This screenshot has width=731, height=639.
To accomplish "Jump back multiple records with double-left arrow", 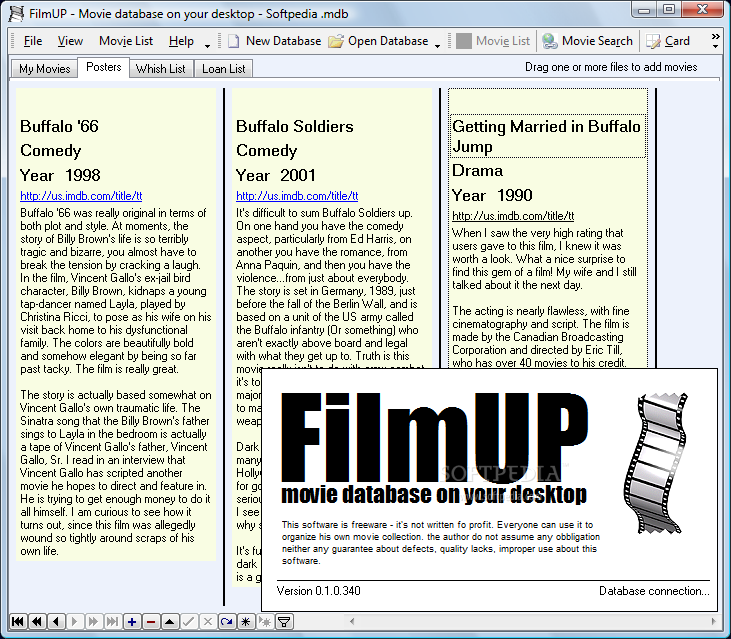I will coord(37,621).
